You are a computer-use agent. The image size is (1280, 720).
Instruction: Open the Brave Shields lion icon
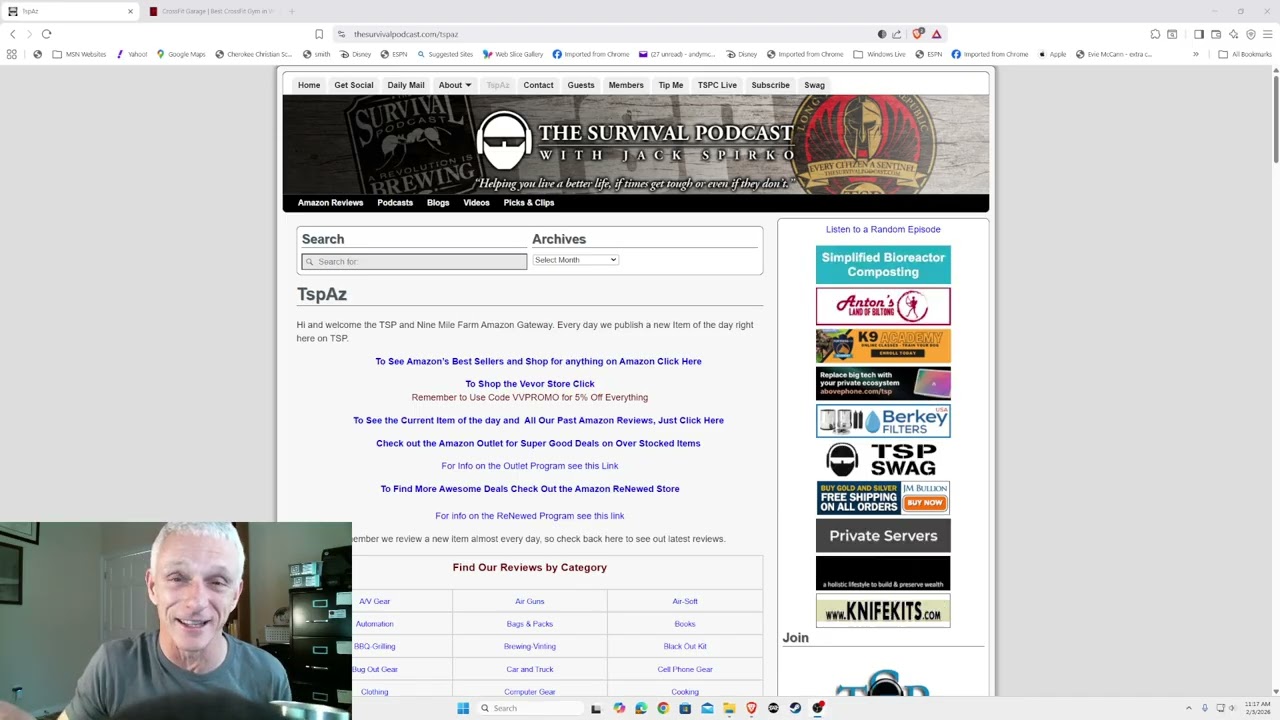[917, 34]
